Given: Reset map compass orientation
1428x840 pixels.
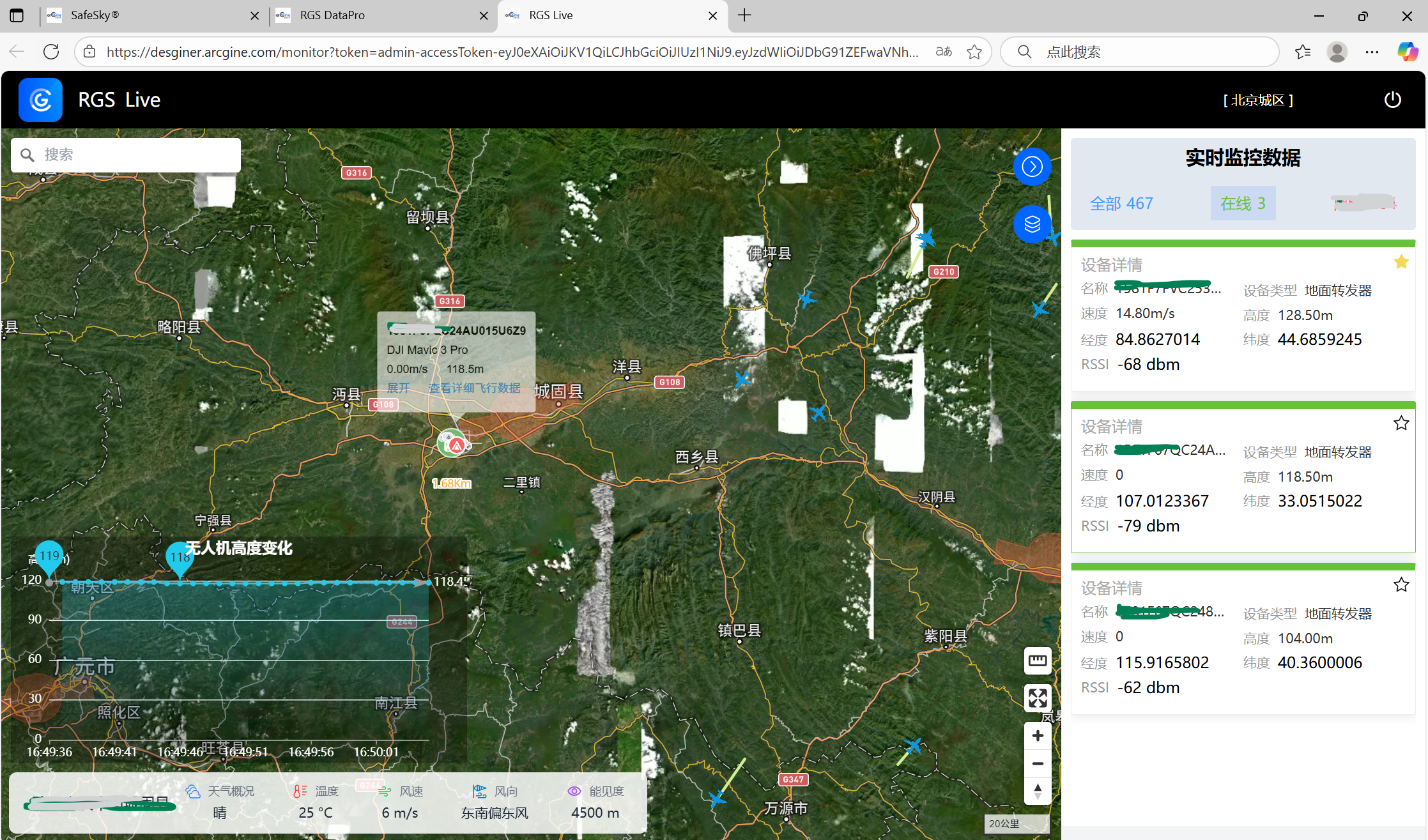Looking at the screenshot, I should (1037, 791).
